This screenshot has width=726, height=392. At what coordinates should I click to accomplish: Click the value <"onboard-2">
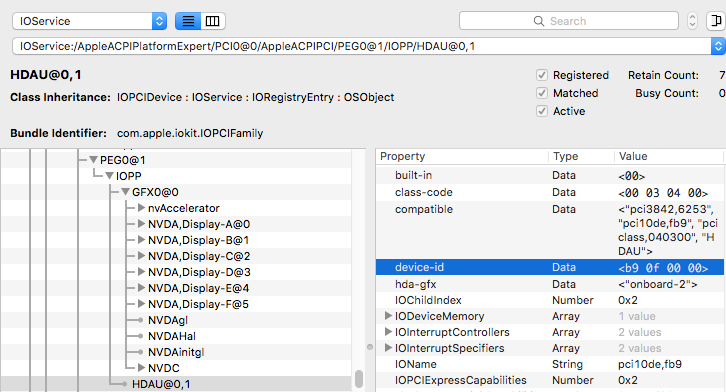pyautogui.click(x=657, y=284)
